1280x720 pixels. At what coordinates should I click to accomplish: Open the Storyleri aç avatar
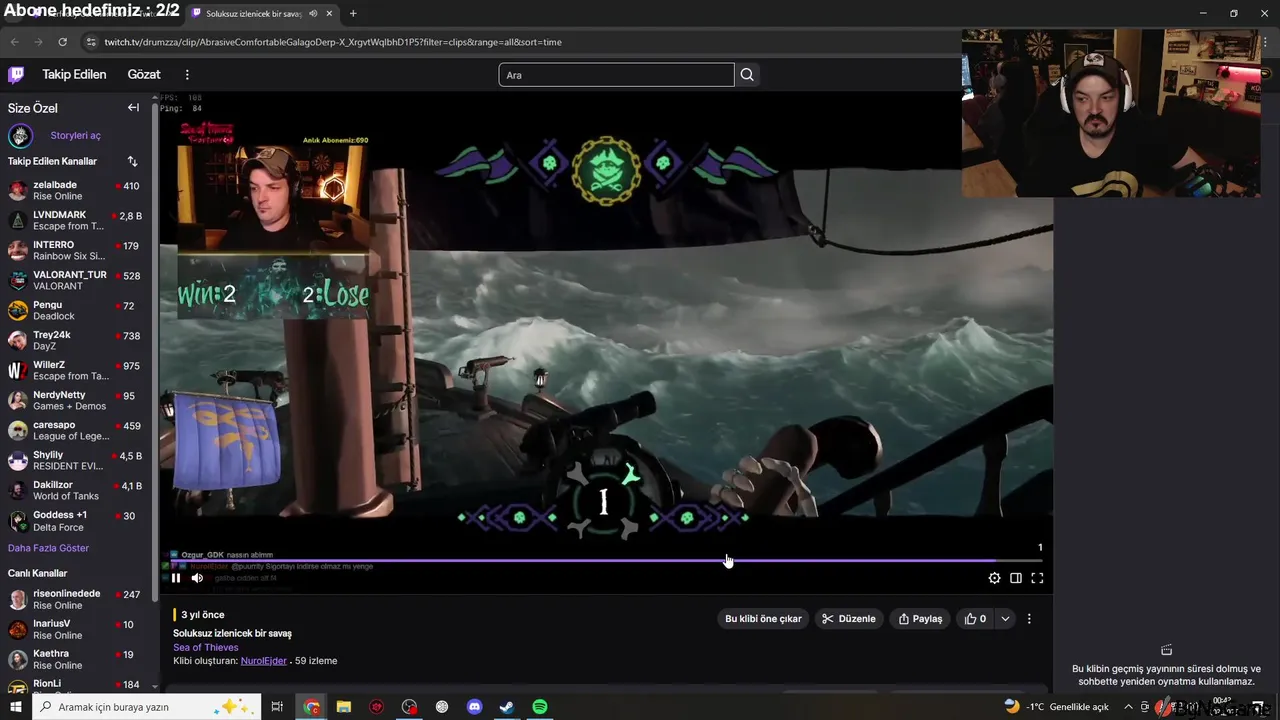pos(20,136)
